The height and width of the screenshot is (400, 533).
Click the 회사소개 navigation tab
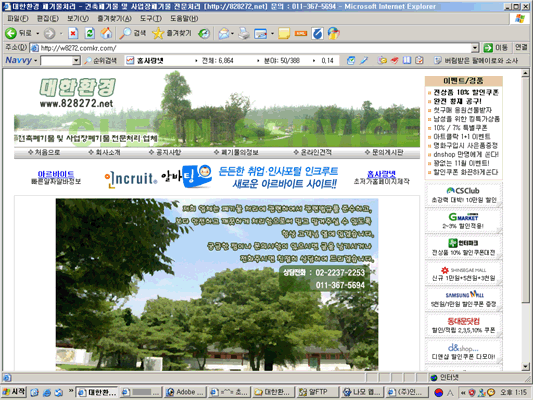(104, 152)
